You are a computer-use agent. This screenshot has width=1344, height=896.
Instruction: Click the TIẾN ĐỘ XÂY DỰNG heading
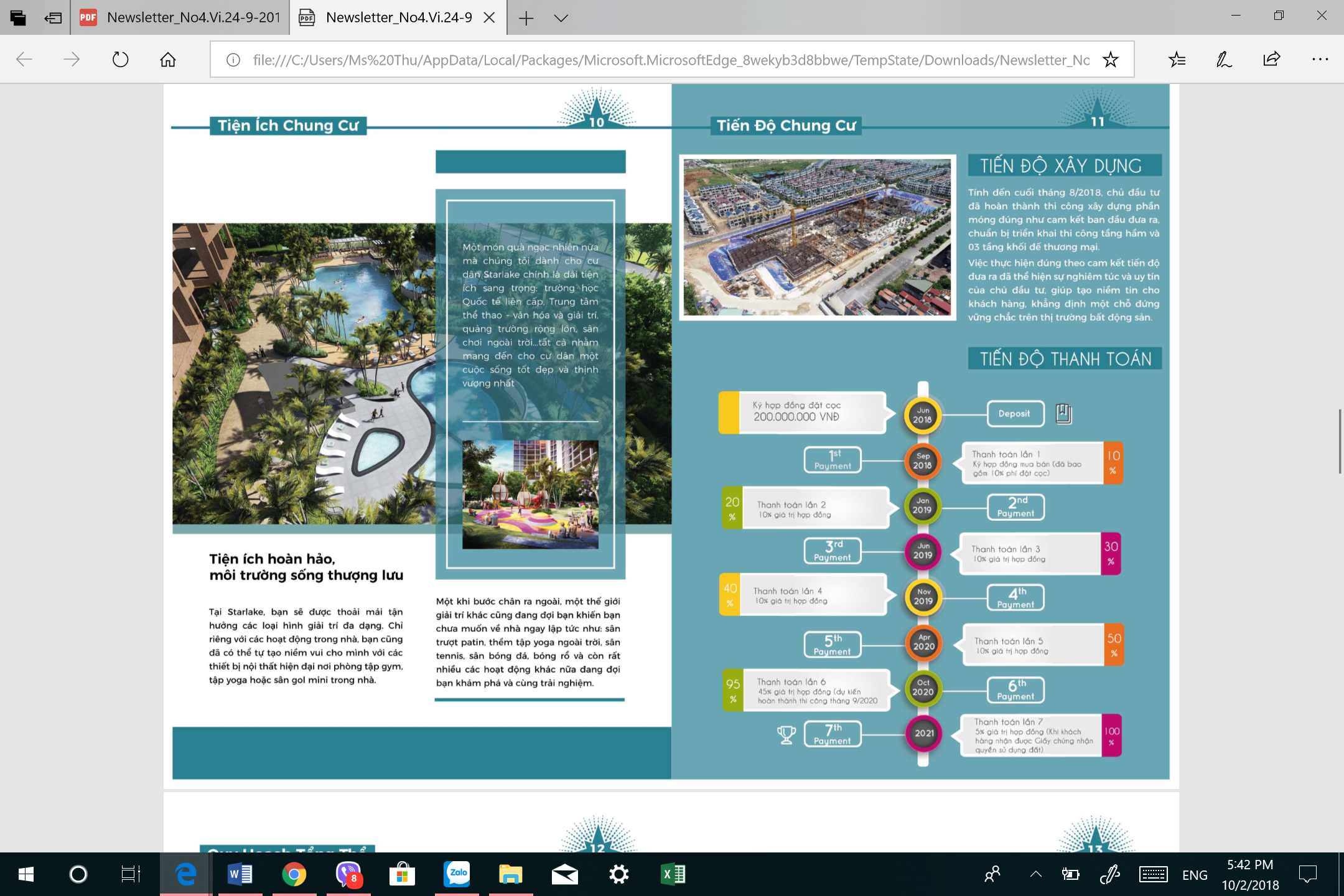pyautogui.click(x=1065, y=166)
